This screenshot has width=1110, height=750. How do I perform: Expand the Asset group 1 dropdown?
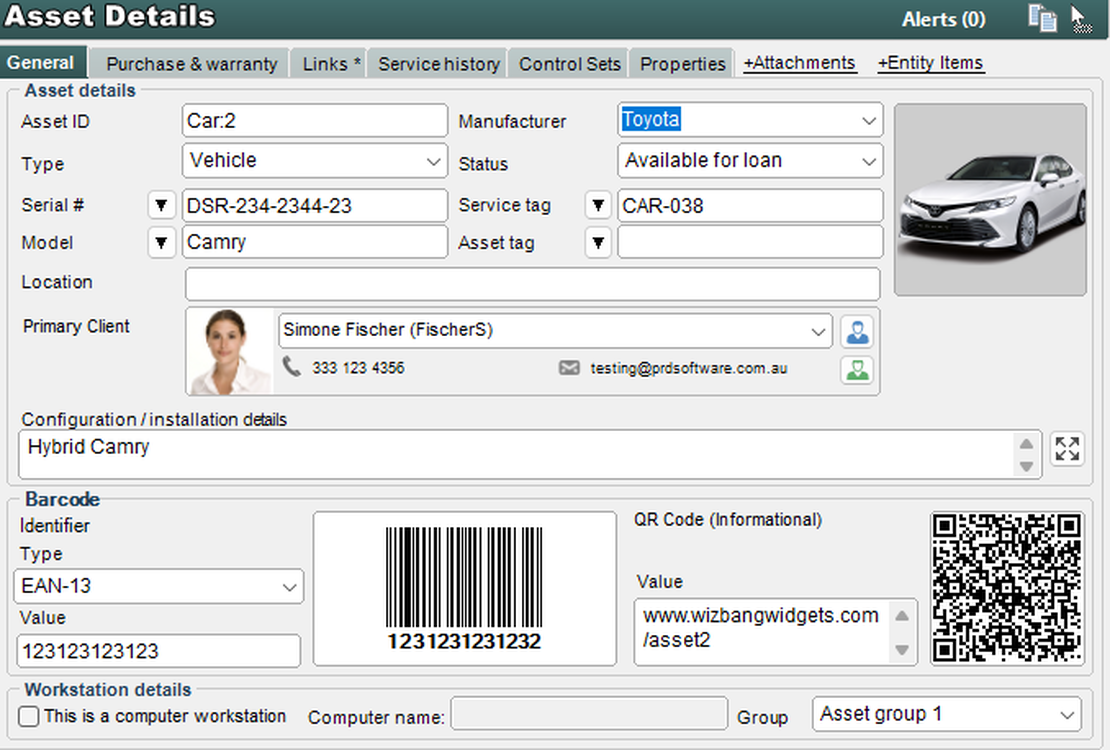[x=1064, y=715]
